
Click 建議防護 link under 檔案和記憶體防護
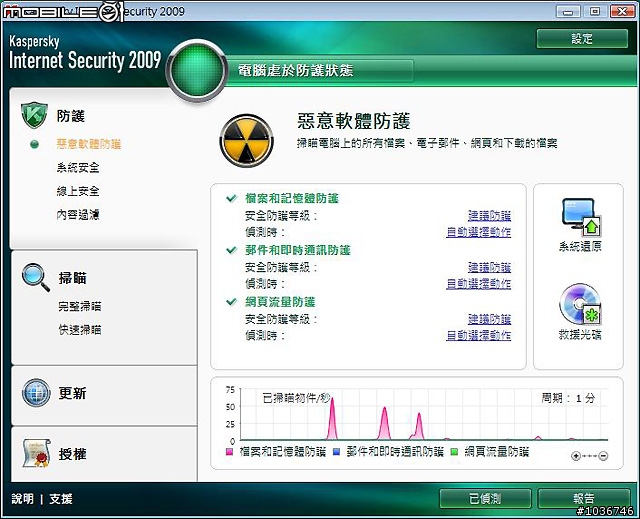[489, 215]
